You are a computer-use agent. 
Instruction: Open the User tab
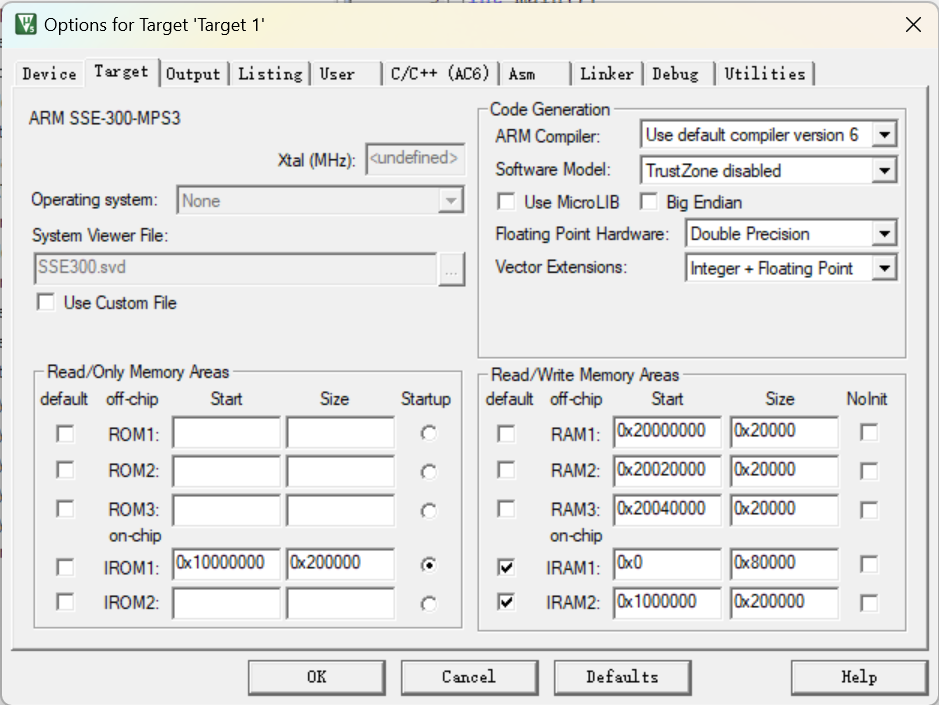(x=346, y=74)
